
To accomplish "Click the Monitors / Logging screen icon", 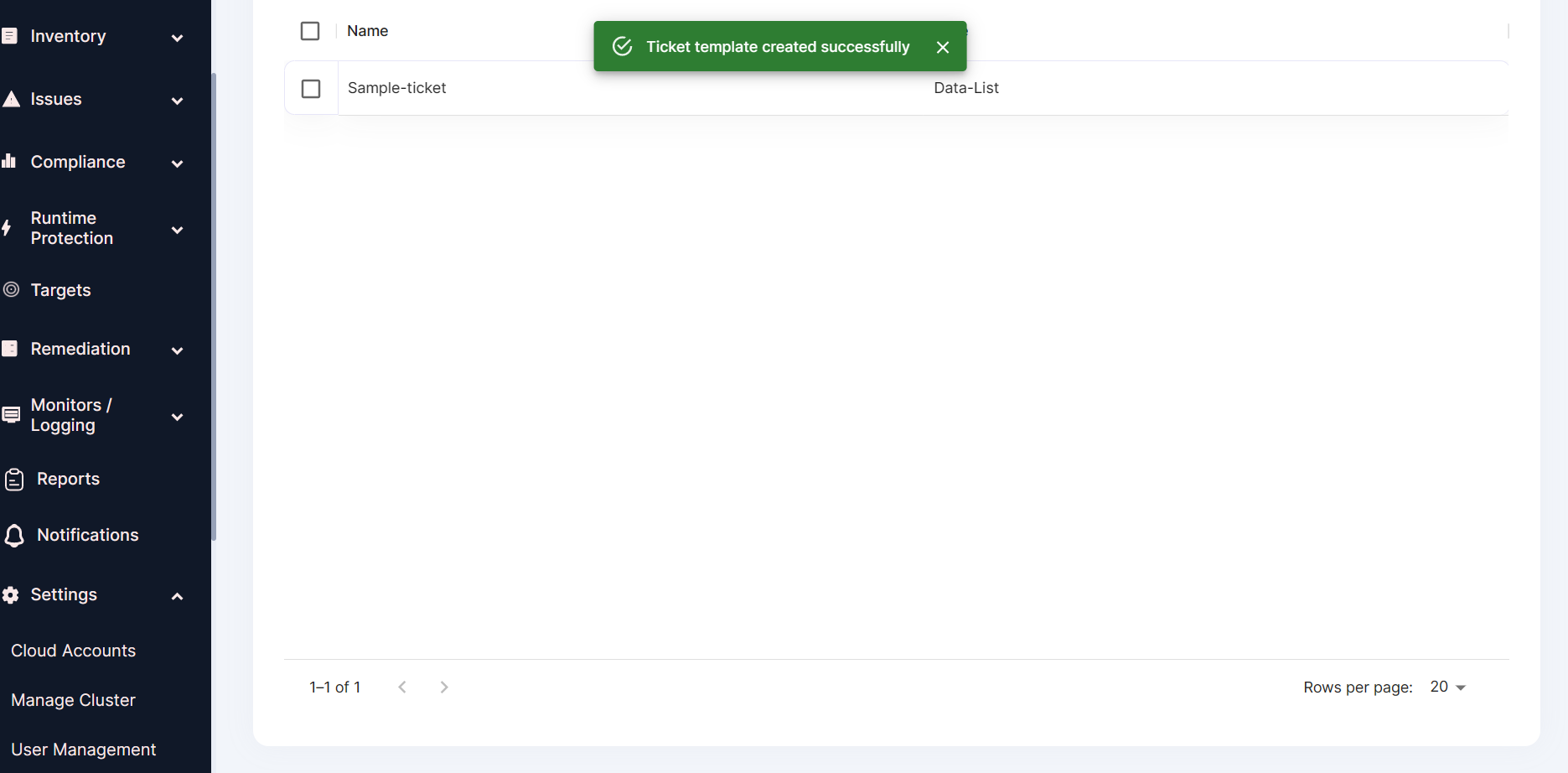I will coord(11,415).
